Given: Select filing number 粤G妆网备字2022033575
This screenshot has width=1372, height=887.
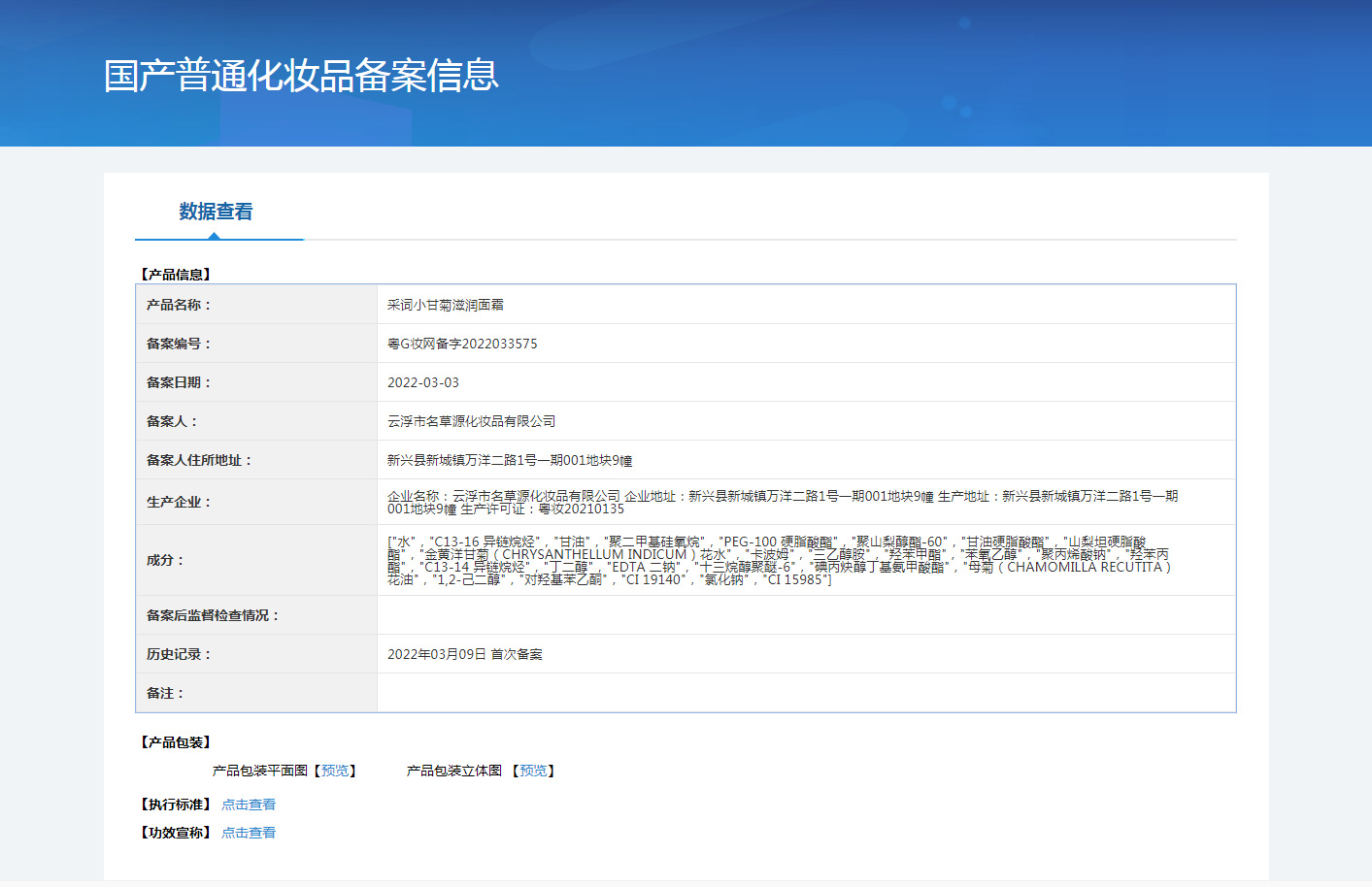Looking at the screenshot, I should click(x=462, y=344).
